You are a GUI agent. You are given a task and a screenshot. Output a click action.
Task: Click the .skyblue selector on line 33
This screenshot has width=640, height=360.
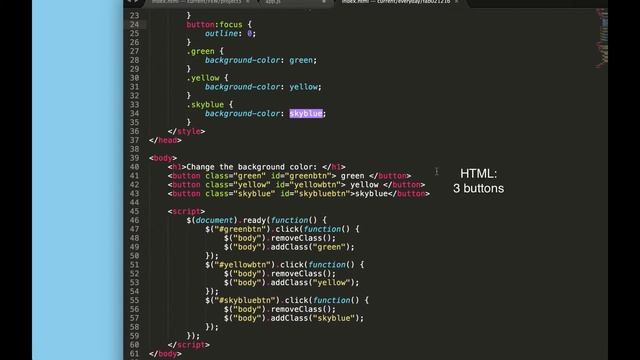tap(205, 104)
